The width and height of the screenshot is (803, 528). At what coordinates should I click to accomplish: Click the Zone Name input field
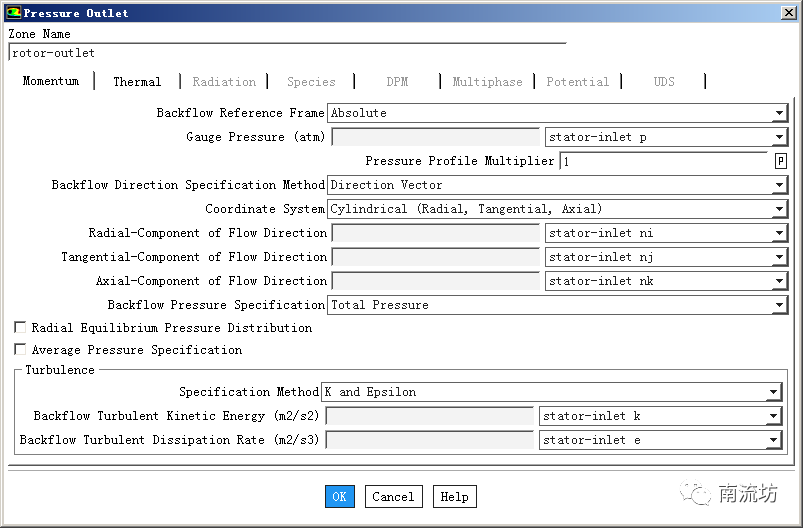(x=287, y=53)
